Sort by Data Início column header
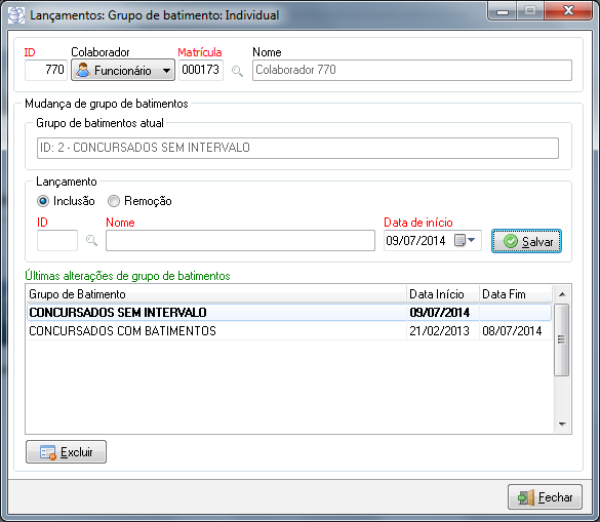 point(441,294)
